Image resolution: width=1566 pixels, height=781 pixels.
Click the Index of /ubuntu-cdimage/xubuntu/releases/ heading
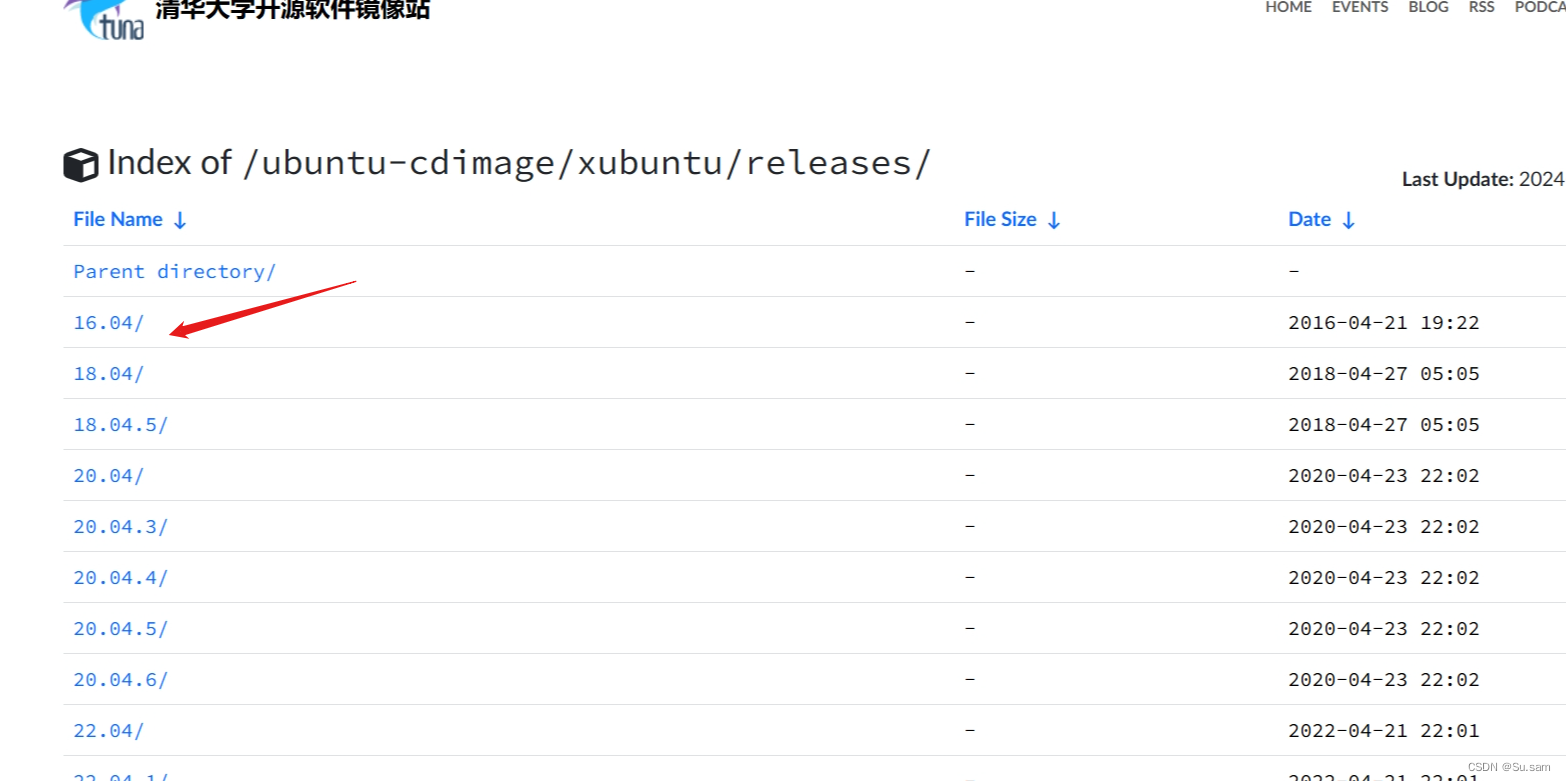point(519,163)
